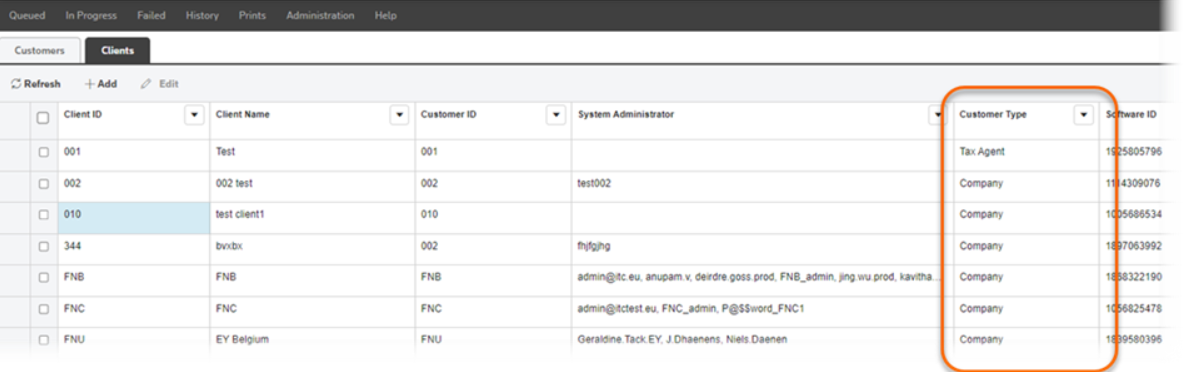Click the client name FNC
This screenshot has height=372, width=1184.
click(x=226, y=309)
